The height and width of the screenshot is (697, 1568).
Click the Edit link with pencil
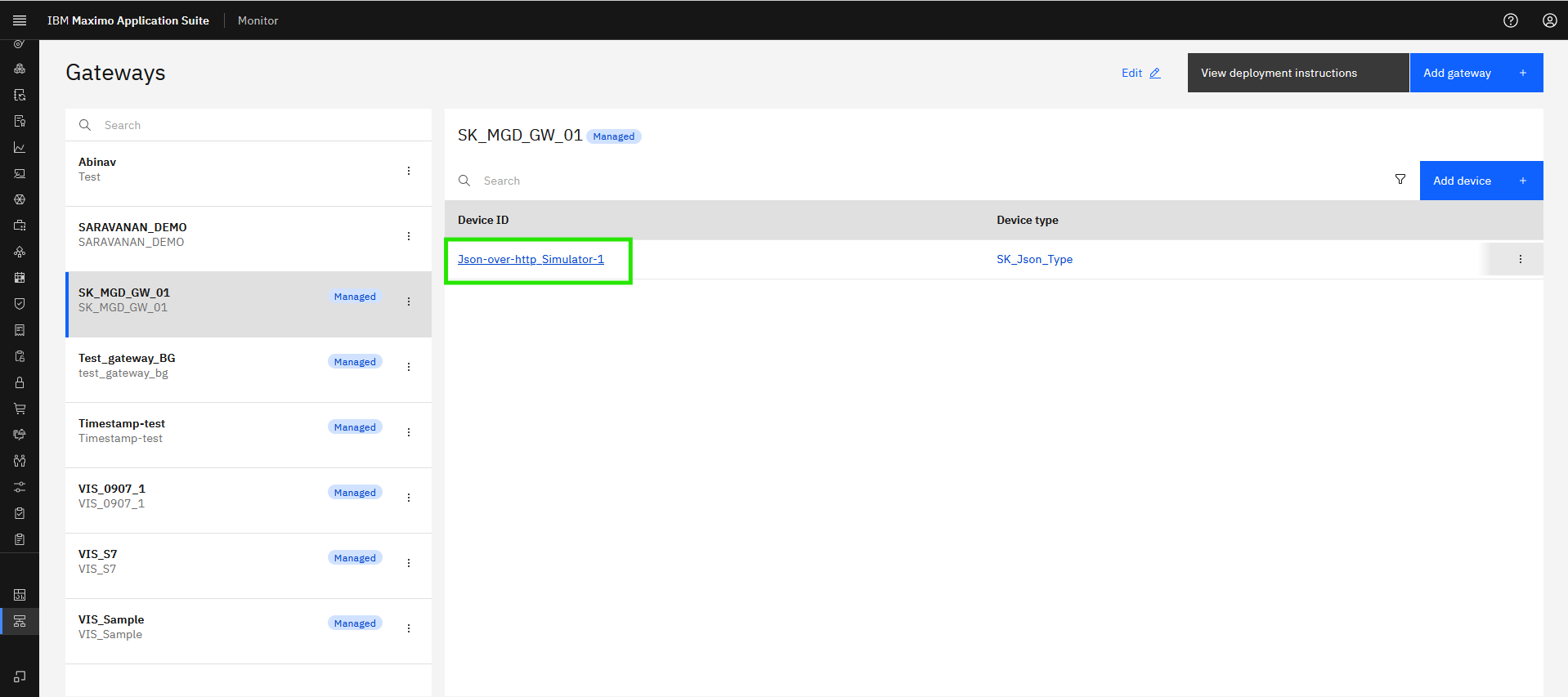1141,73
